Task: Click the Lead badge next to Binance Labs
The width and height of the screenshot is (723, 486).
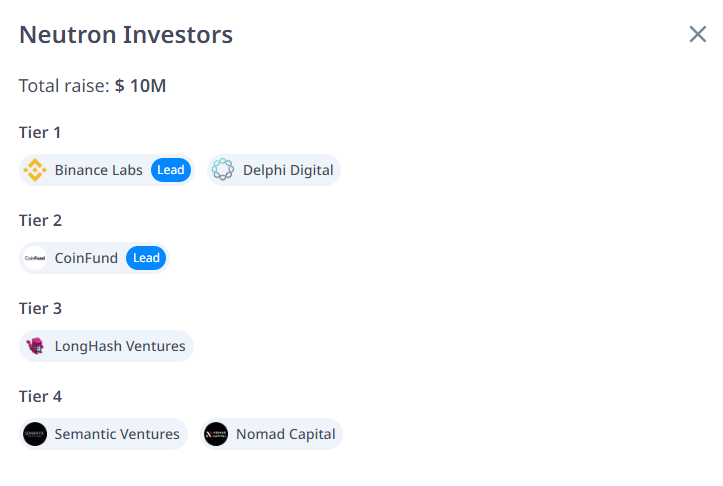Action: 171,170
